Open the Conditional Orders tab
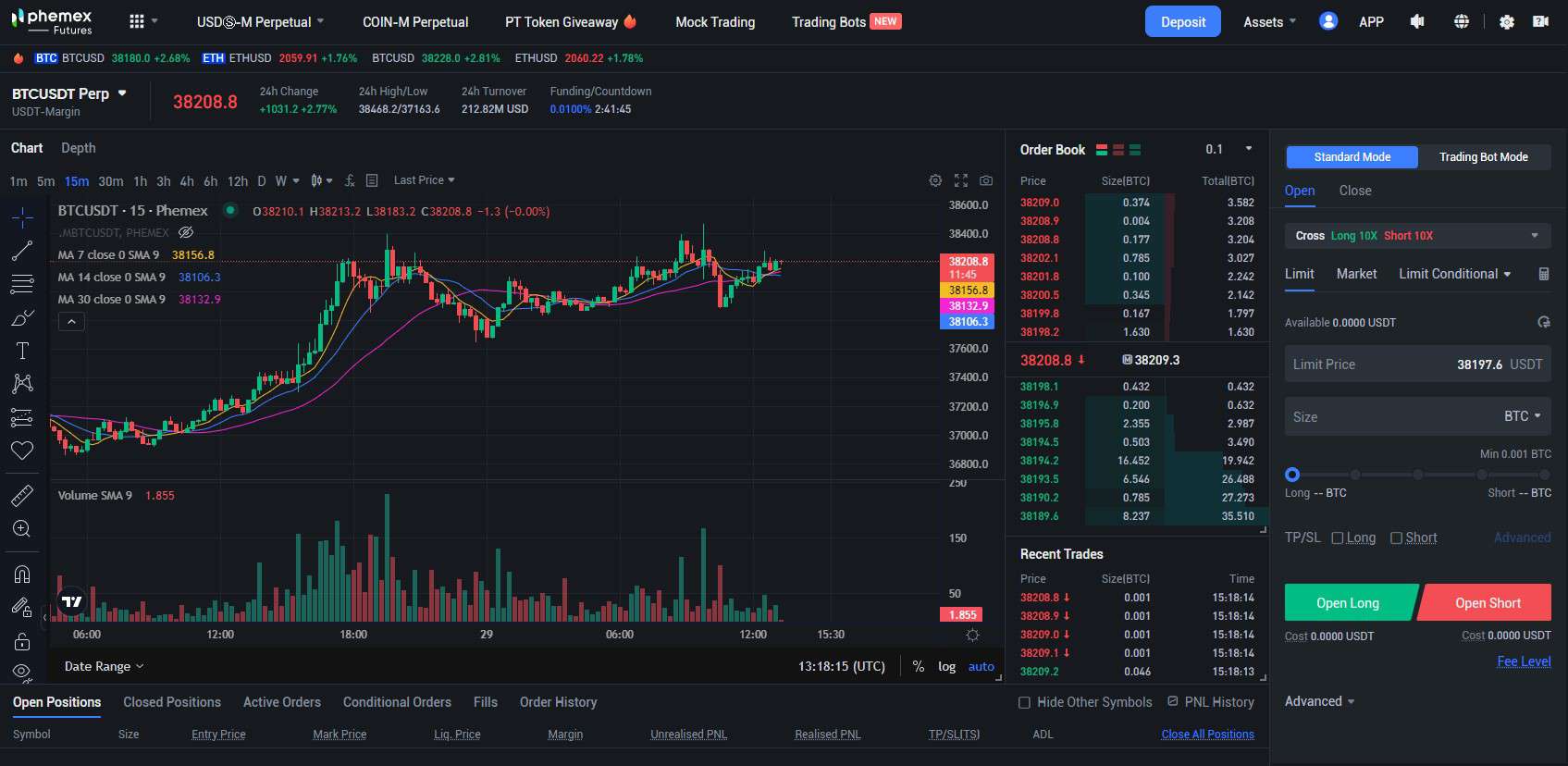The height and width of the screenshot is (766, 1568). (397, 702)
